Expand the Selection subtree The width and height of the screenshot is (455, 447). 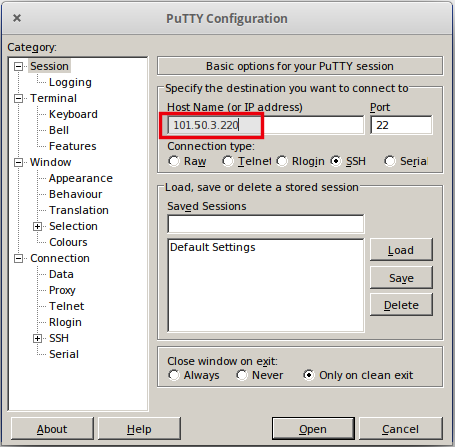37,227
